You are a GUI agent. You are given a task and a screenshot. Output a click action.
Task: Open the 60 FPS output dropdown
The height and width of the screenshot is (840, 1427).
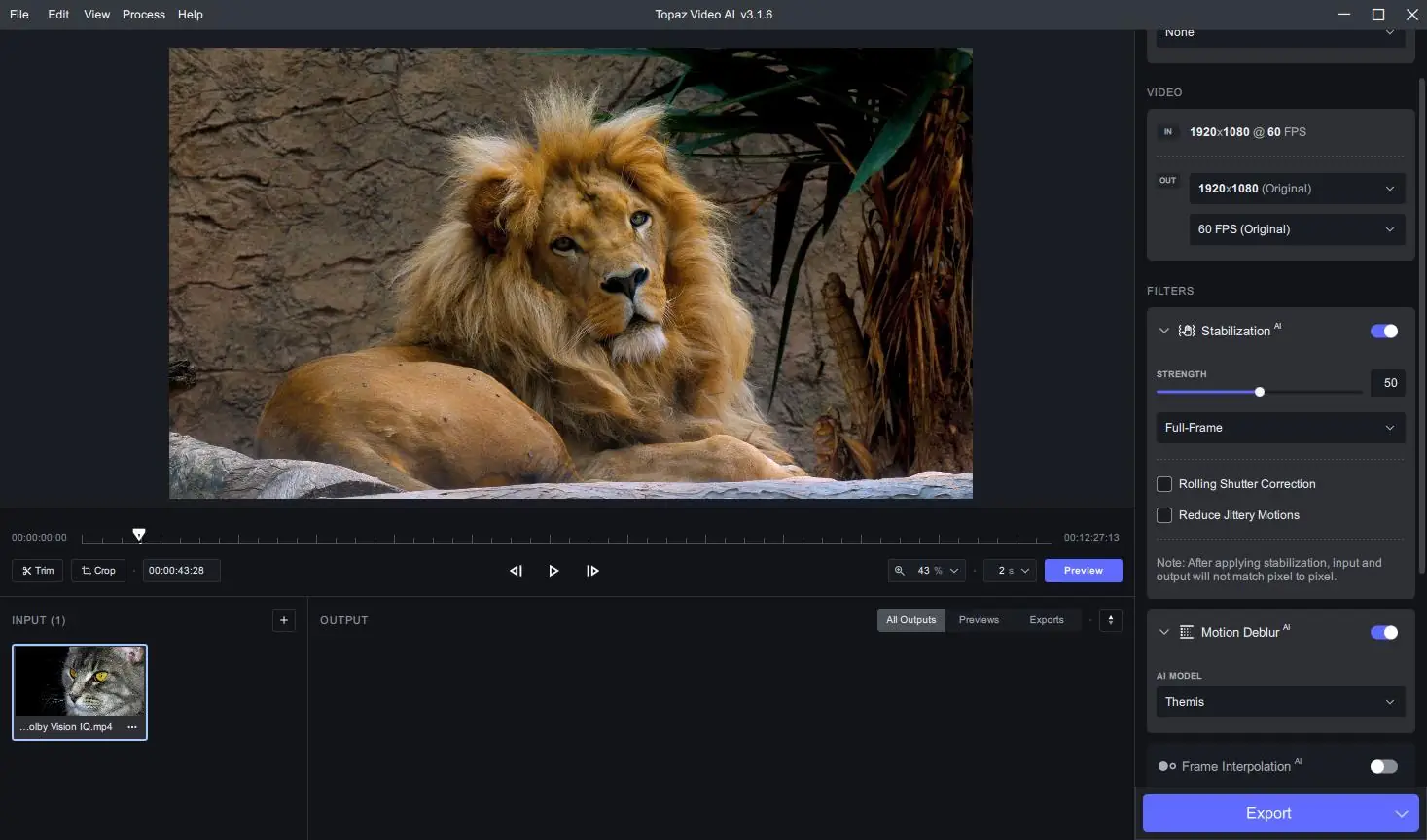[1297, 229]
